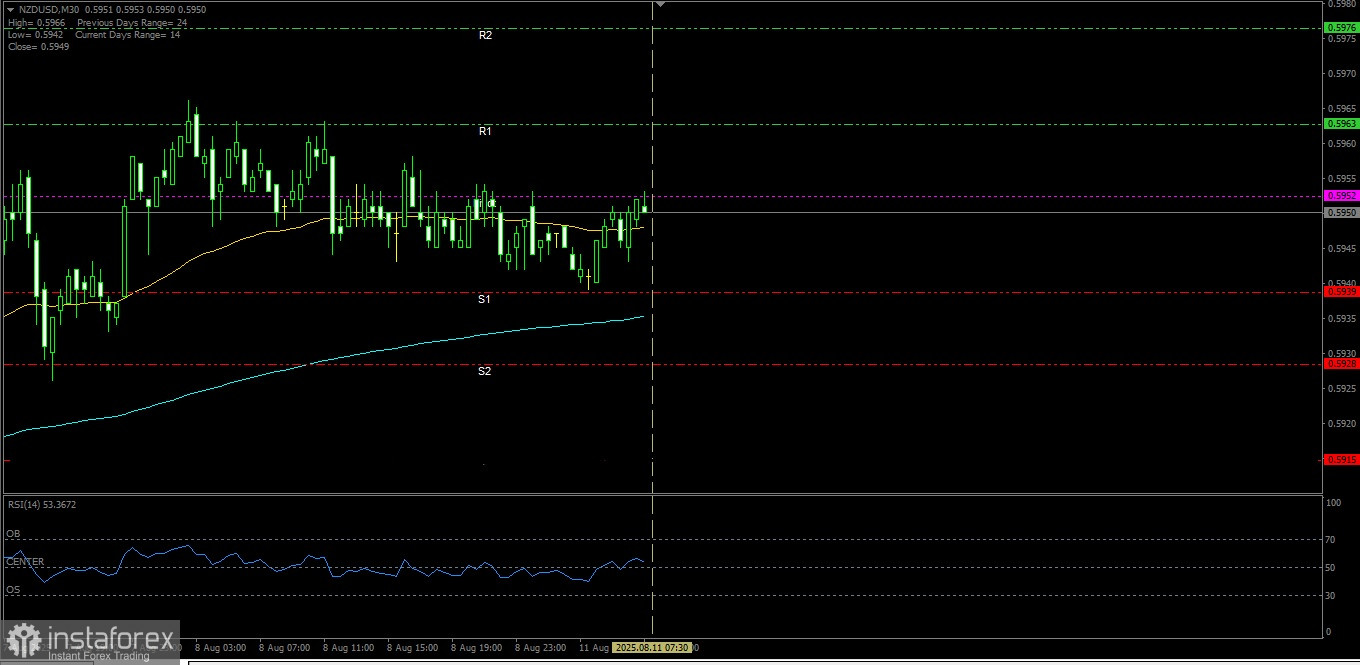Viewport: 1360px width, 665px height.
Task: Select the S1 support level label
Action: click(484, 299)
